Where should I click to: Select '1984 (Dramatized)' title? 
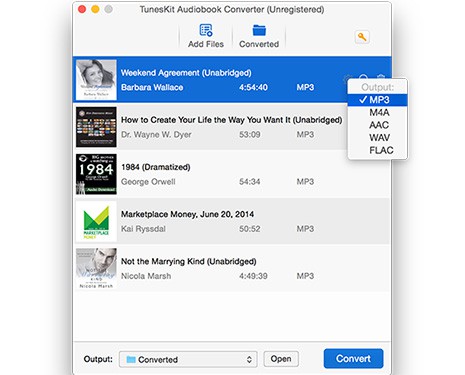point(156,167)
